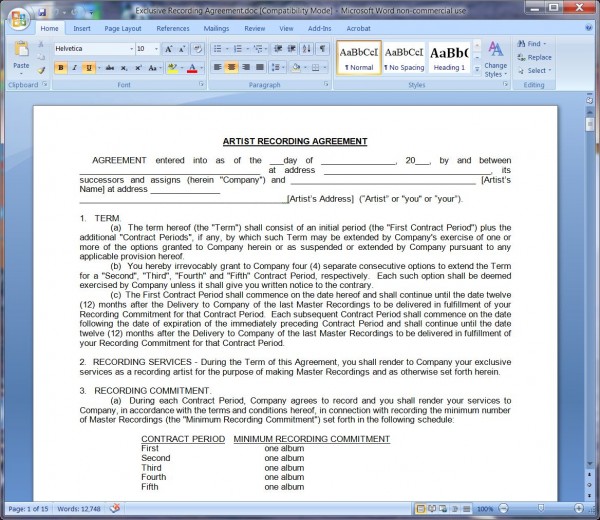Apply subscript formatting
Screen dimensions: 600x520
(124, 68)
